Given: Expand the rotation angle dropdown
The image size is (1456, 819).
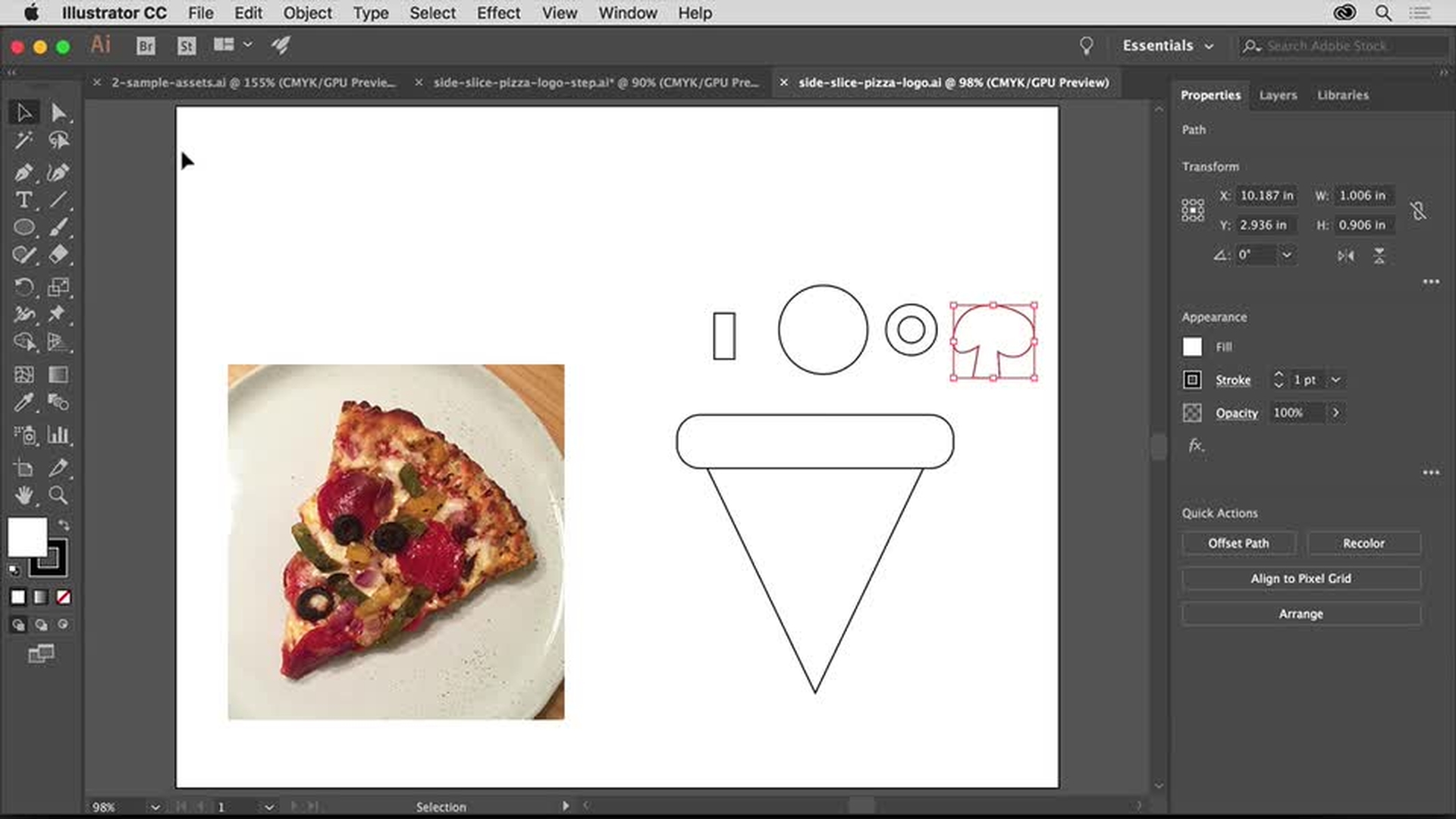Looking at the screenshot, I should click(1289, 255).
